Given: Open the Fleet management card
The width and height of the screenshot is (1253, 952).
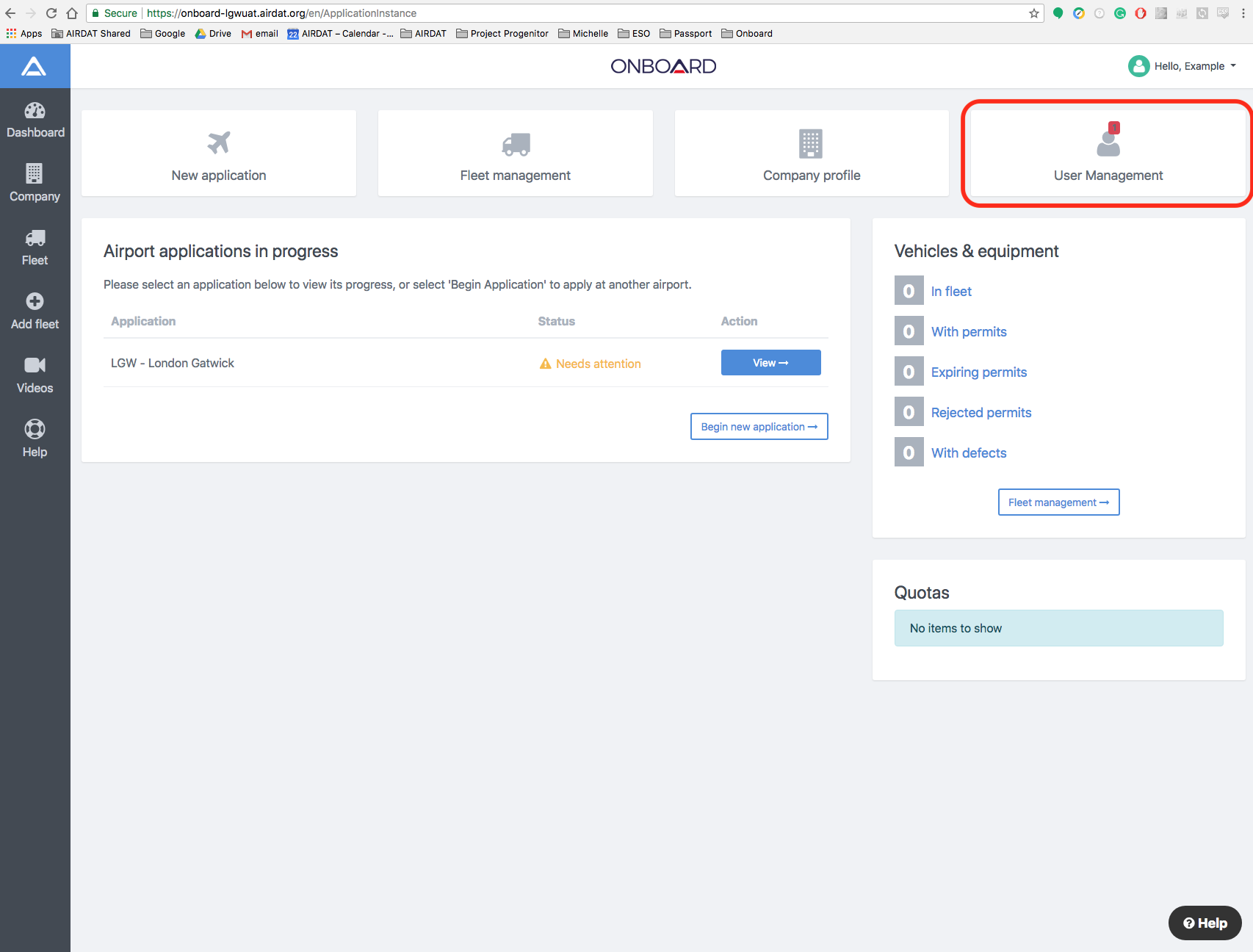Looking at the screenshot, I should click(x=516, y=154).
